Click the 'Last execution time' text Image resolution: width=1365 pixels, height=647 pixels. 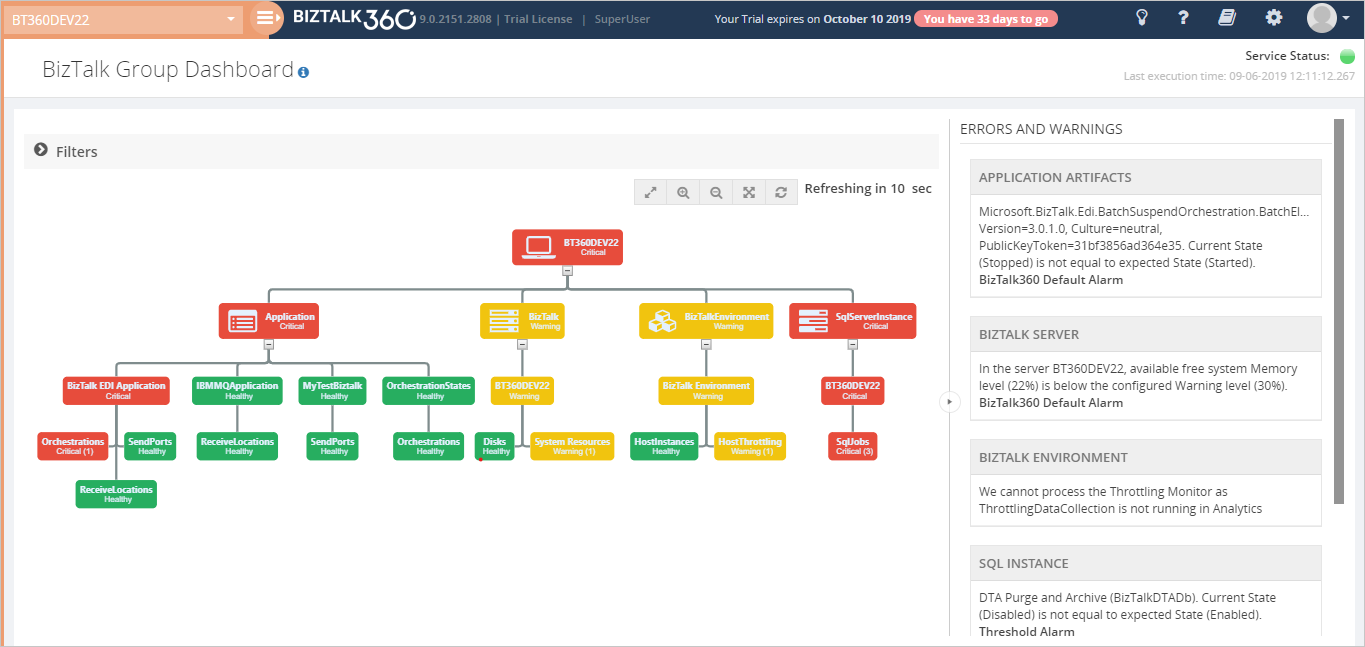pos(1239,76)
